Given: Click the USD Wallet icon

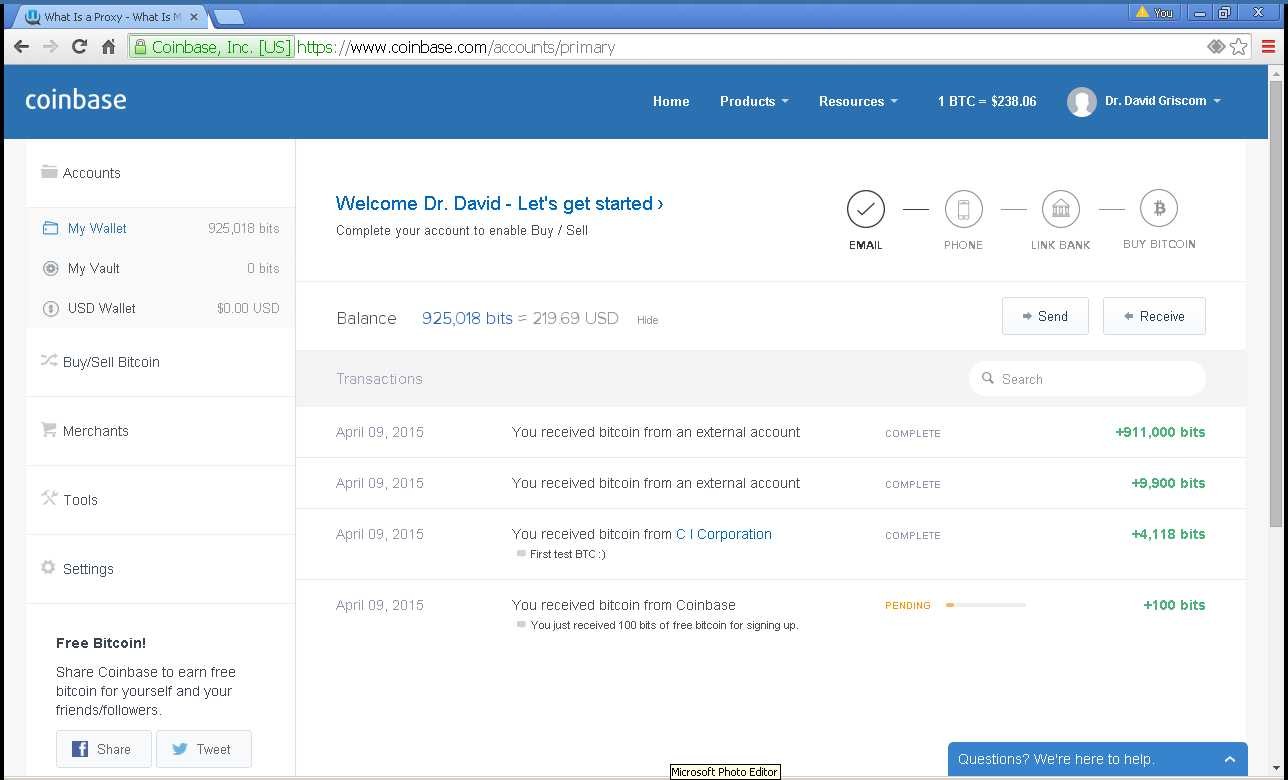Looking at the screenshot, I should point(50,308).
